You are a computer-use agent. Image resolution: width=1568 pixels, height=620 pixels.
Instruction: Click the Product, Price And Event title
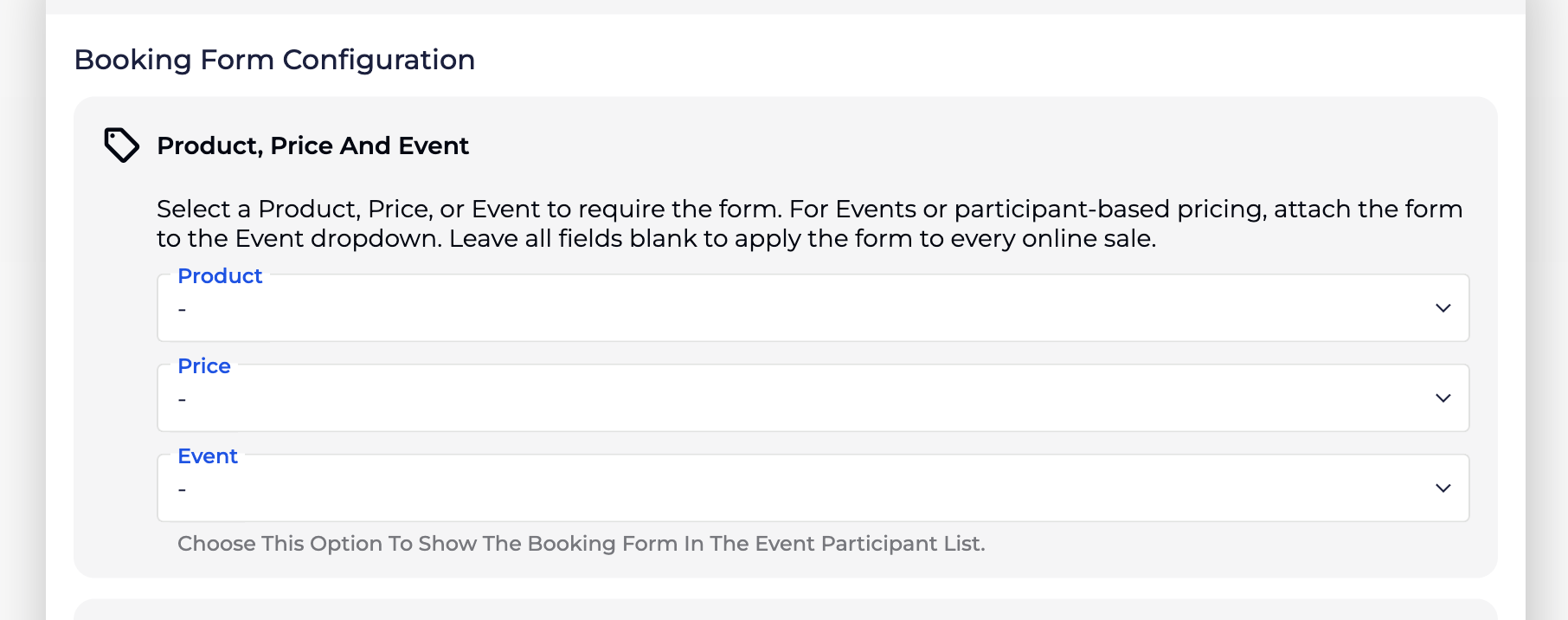pos(312,145)
